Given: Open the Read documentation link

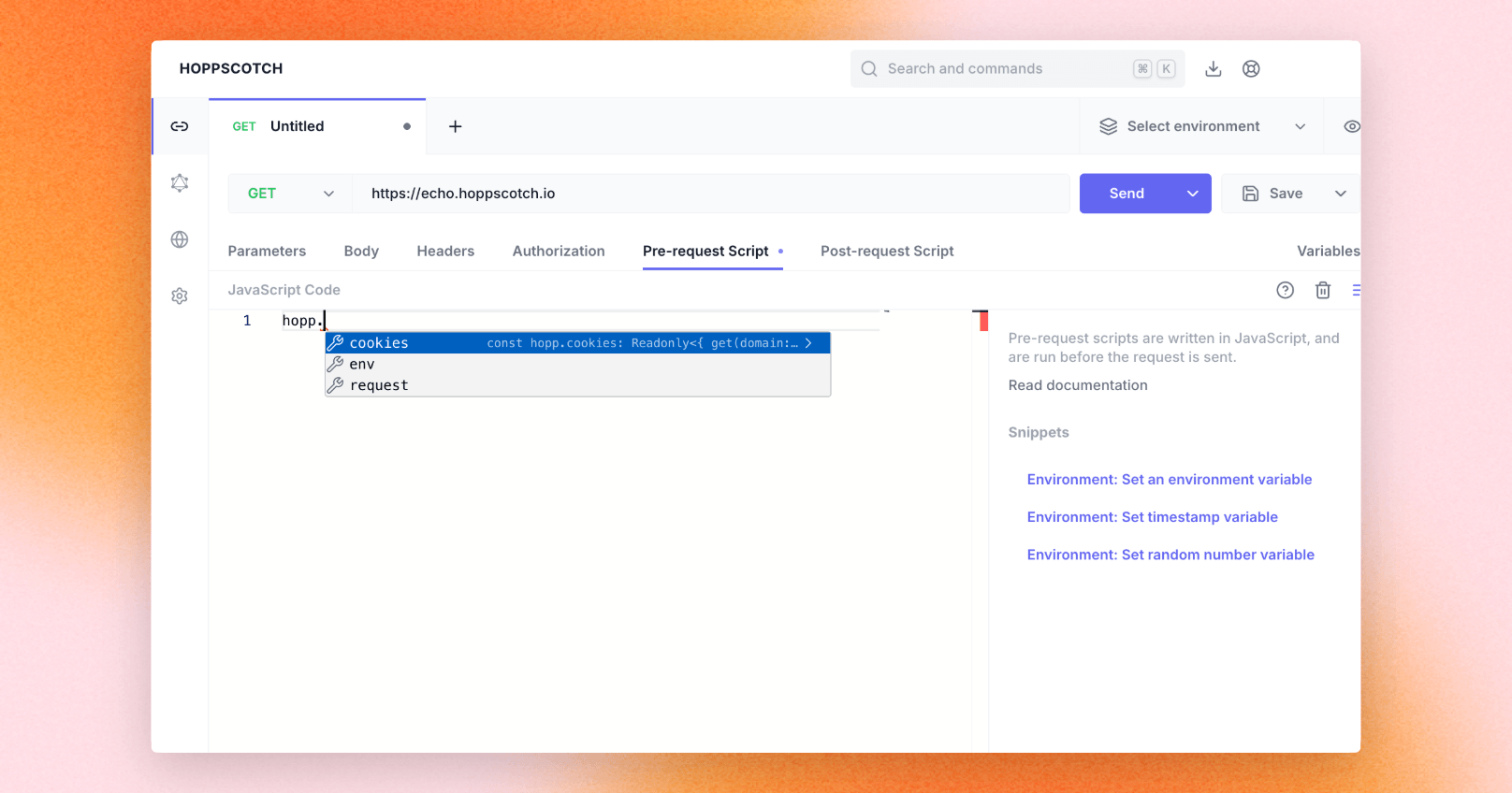Looking at the screenshot, I should 1077,385.
